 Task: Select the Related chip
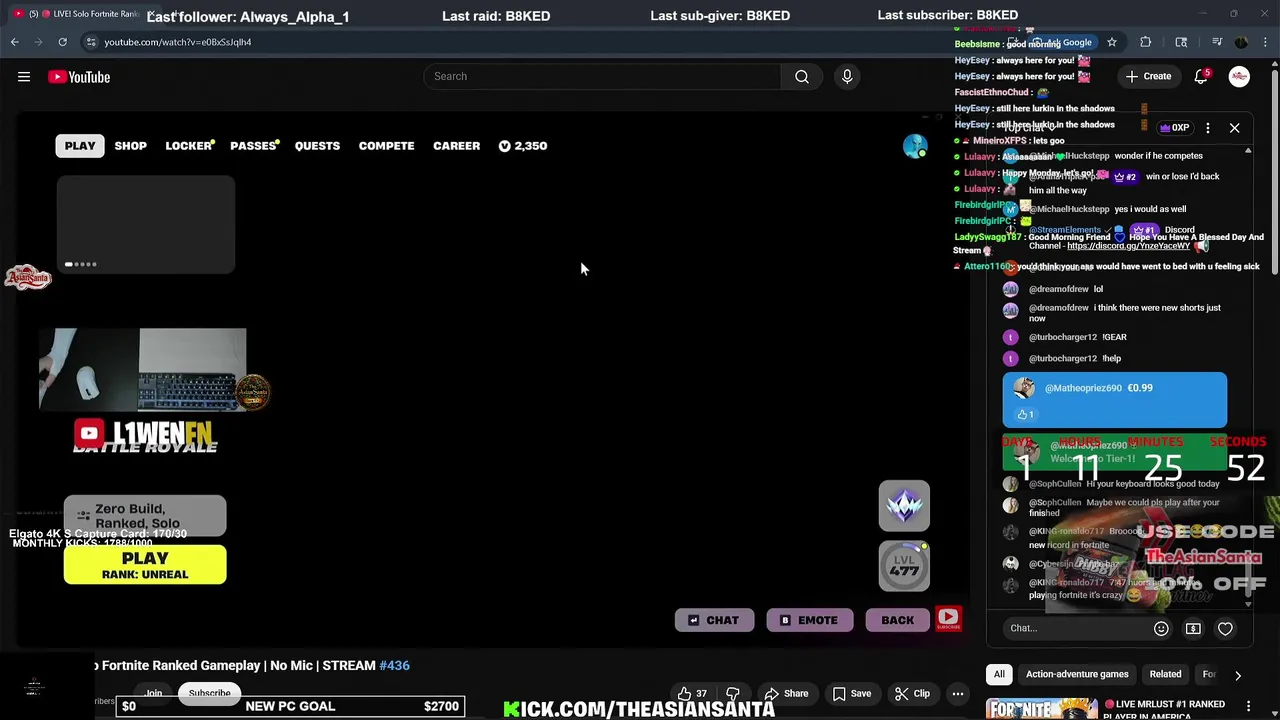1165,674
